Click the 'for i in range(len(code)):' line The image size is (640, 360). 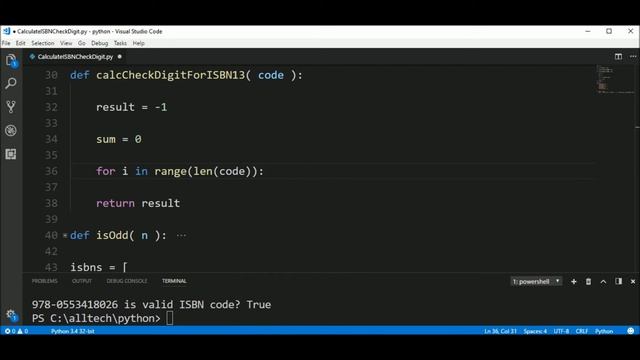pyautogui.click(x=180, y=171)
